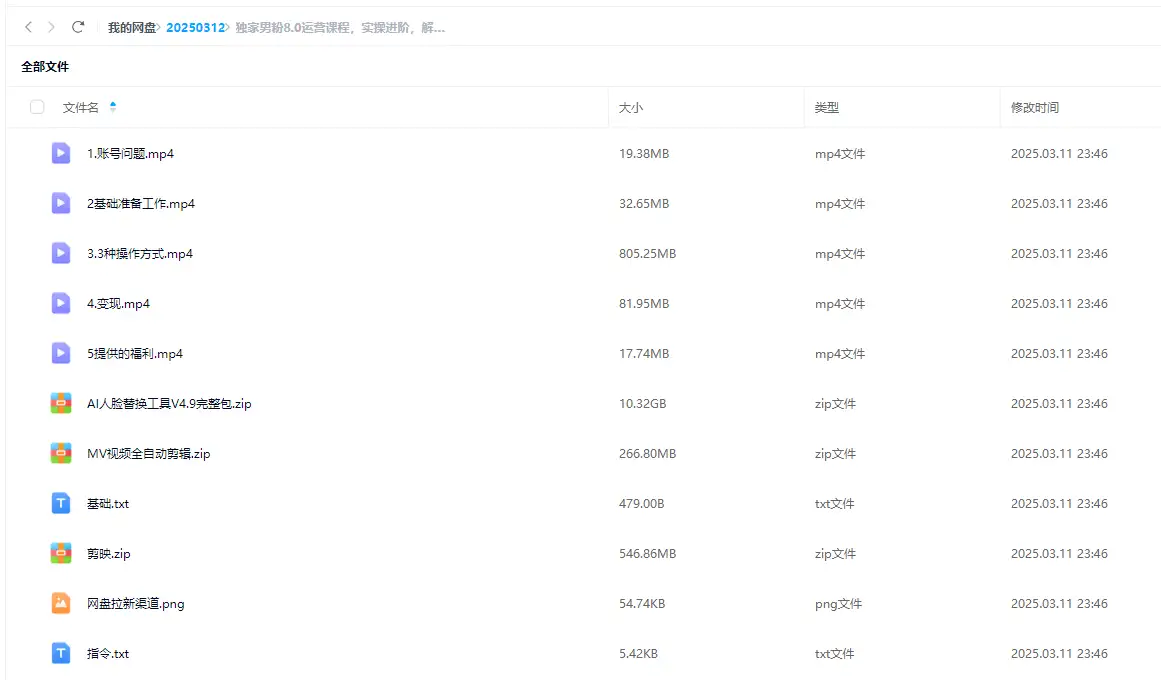Click the image icon for 网盘拉新渠道.png

(x=61, y=603)
